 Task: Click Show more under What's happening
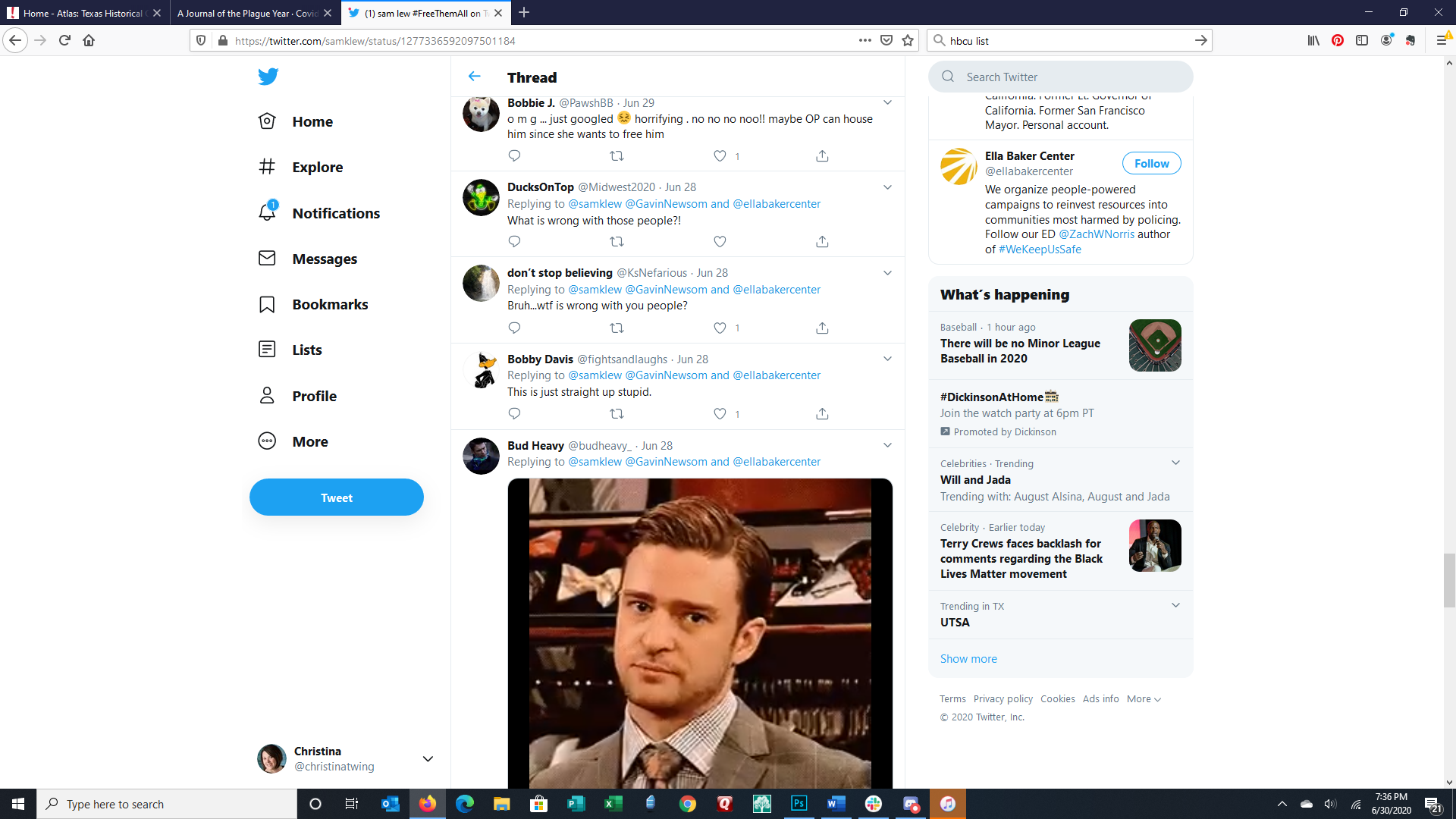[968, 658]
